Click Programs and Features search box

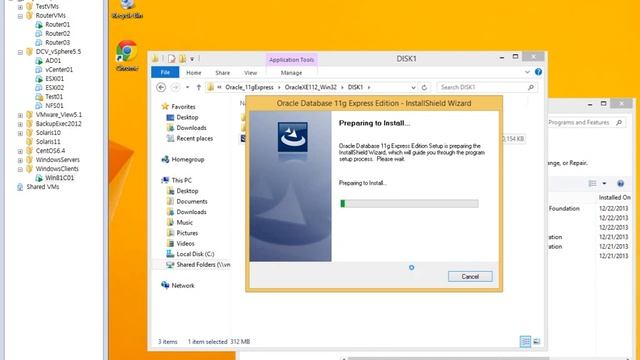[x=586, y=122]
